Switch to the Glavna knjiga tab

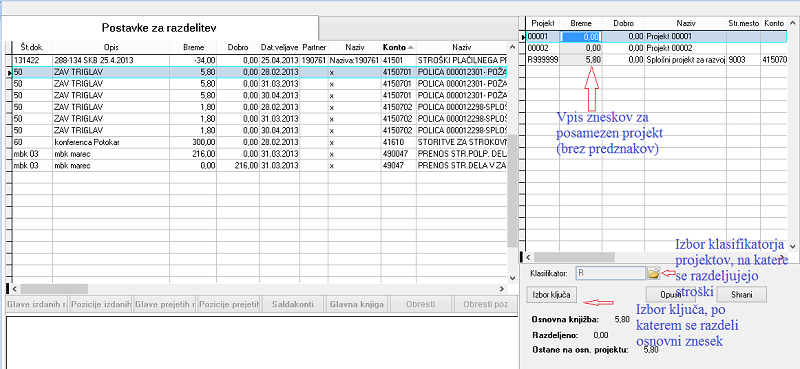[x=357, y=305]
